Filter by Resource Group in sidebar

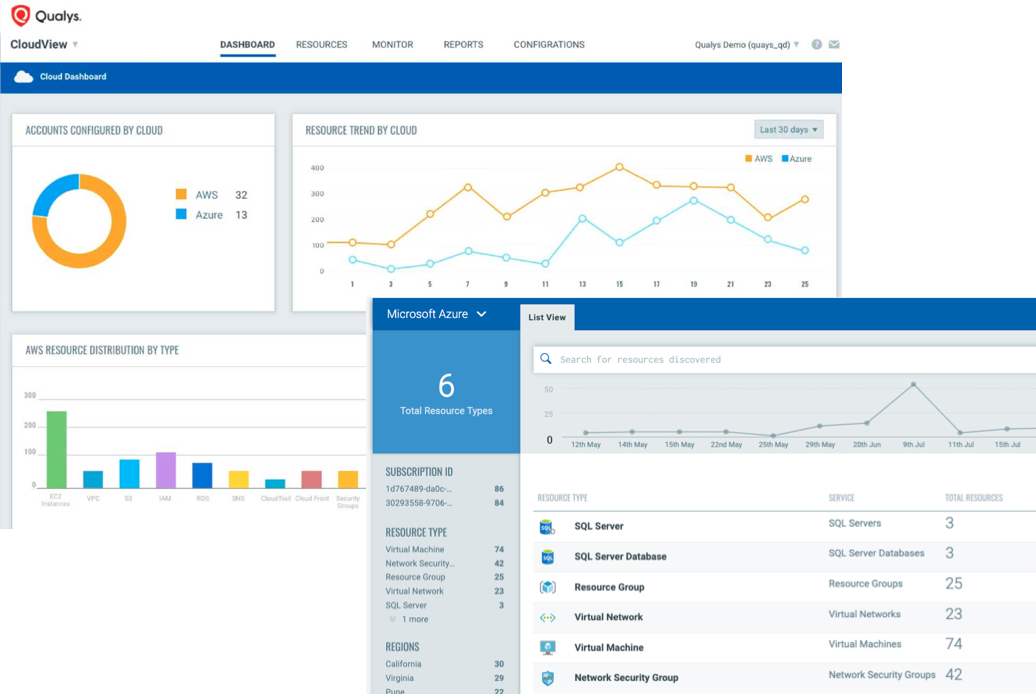coord(445,577)
